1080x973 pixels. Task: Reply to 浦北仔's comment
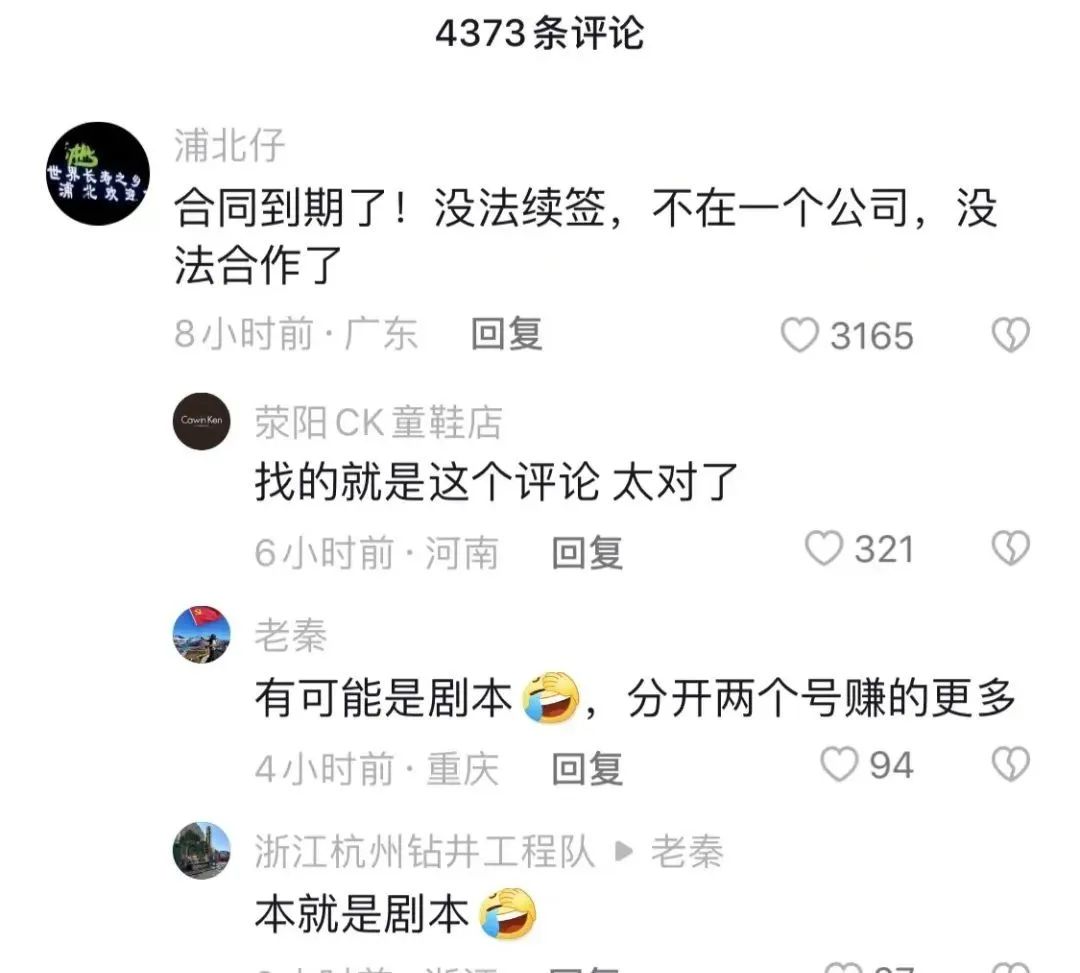coord(507,335)
